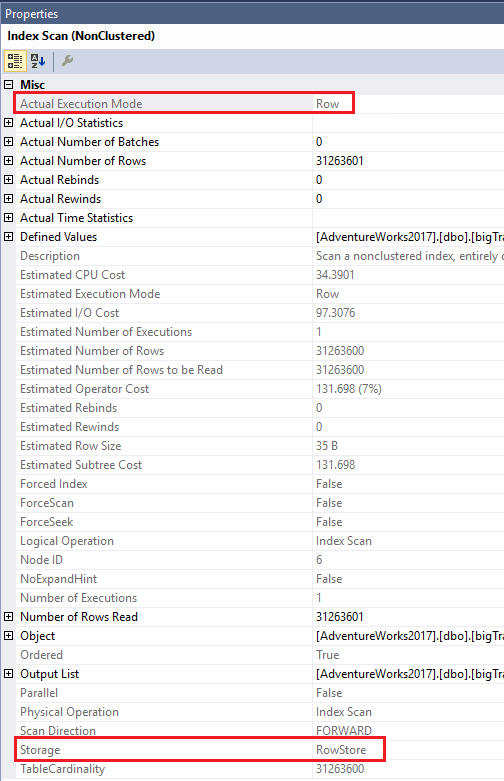504x781 pixels.
Task: Expand Actual I/O Statistics node
Action: 8,123
